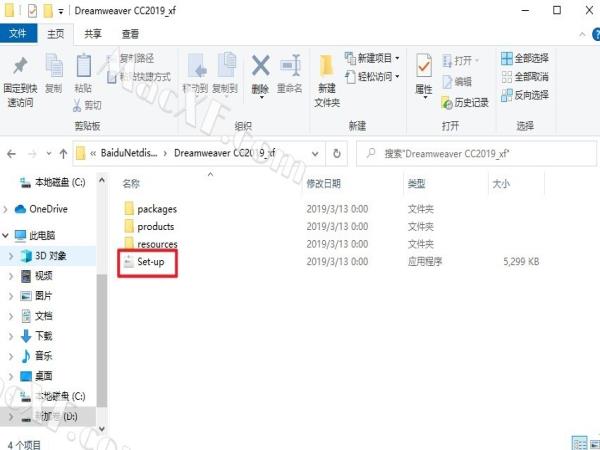This screenshot has width=600, height=450.
Task: Click the Delete X icon
Action: click(261, 65)
